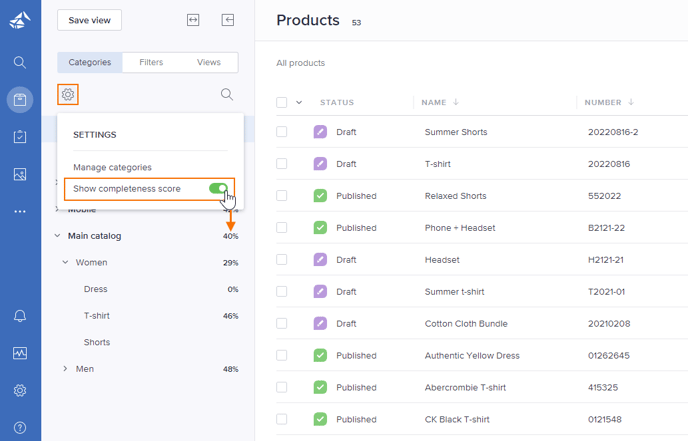Collapse the Main catalog category
This screenshot has height=441, width=688.
[x=57, y=236]
